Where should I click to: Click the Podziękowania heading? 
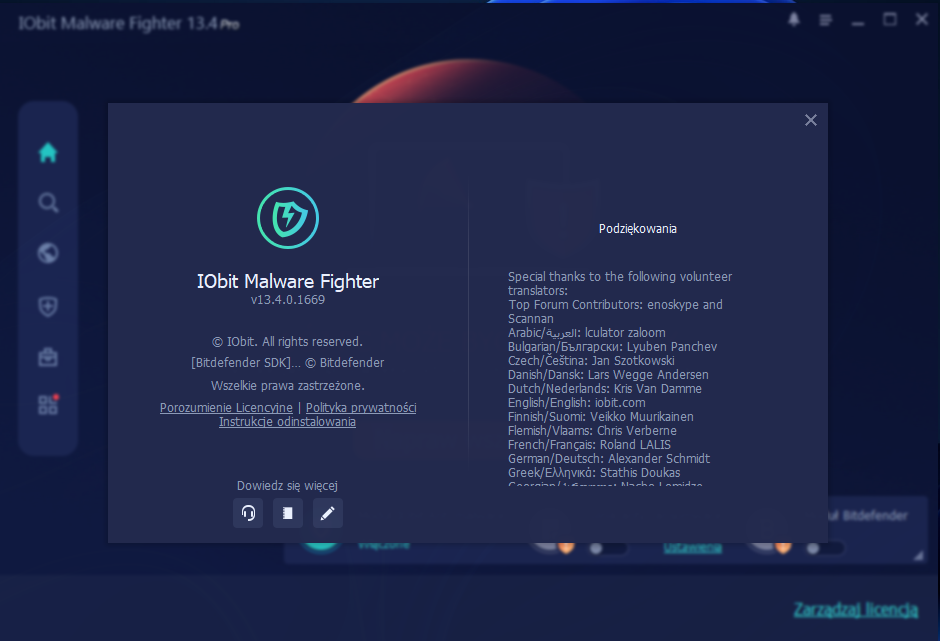point(637,228)
